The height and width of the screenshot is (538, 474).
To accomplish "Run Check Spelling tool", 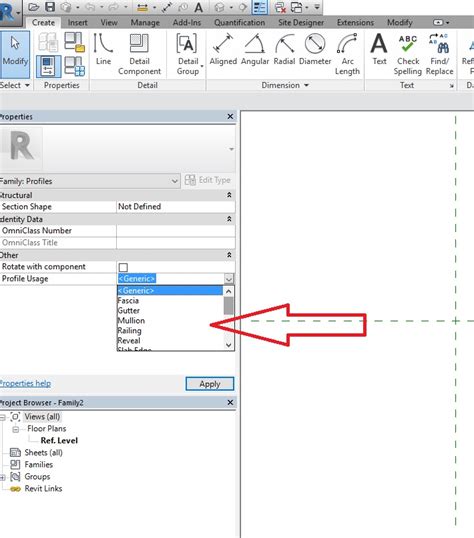I will point(408,54).
